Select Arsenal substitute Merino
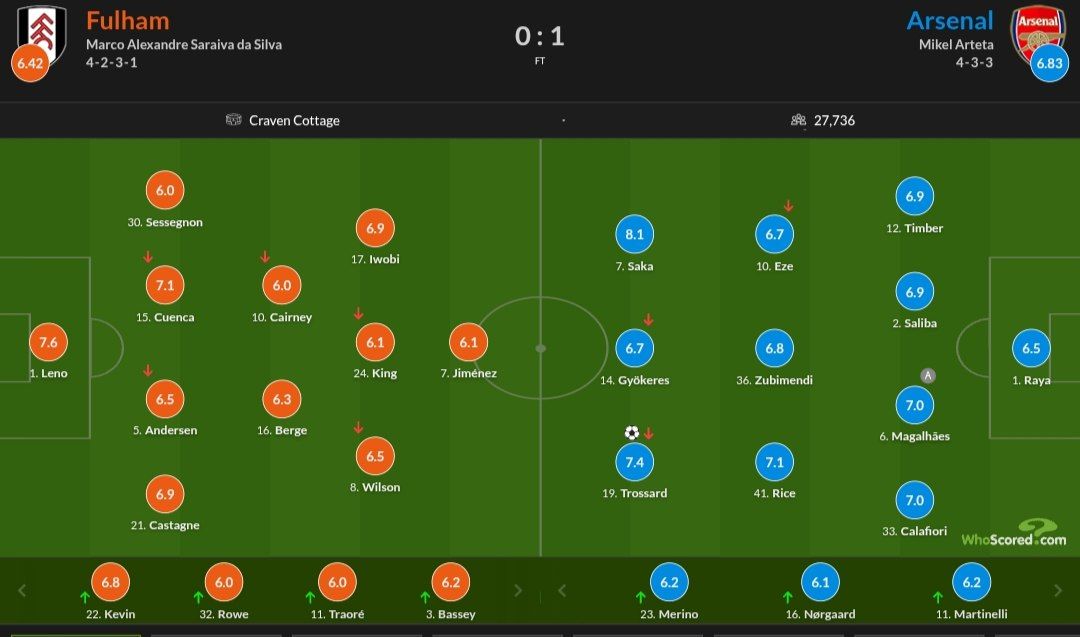Screen dimensions: 1080x637 click(669, 583)
